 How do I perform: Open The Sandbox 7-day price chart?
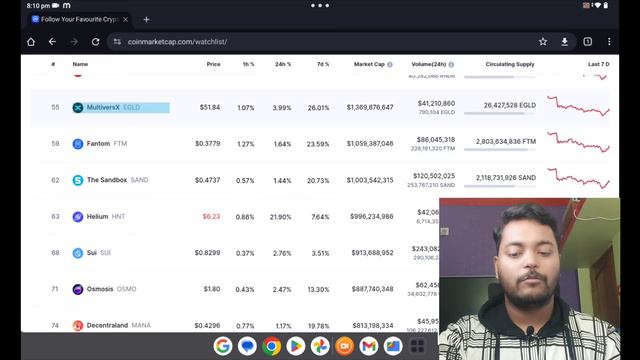[x=578, y=178]
